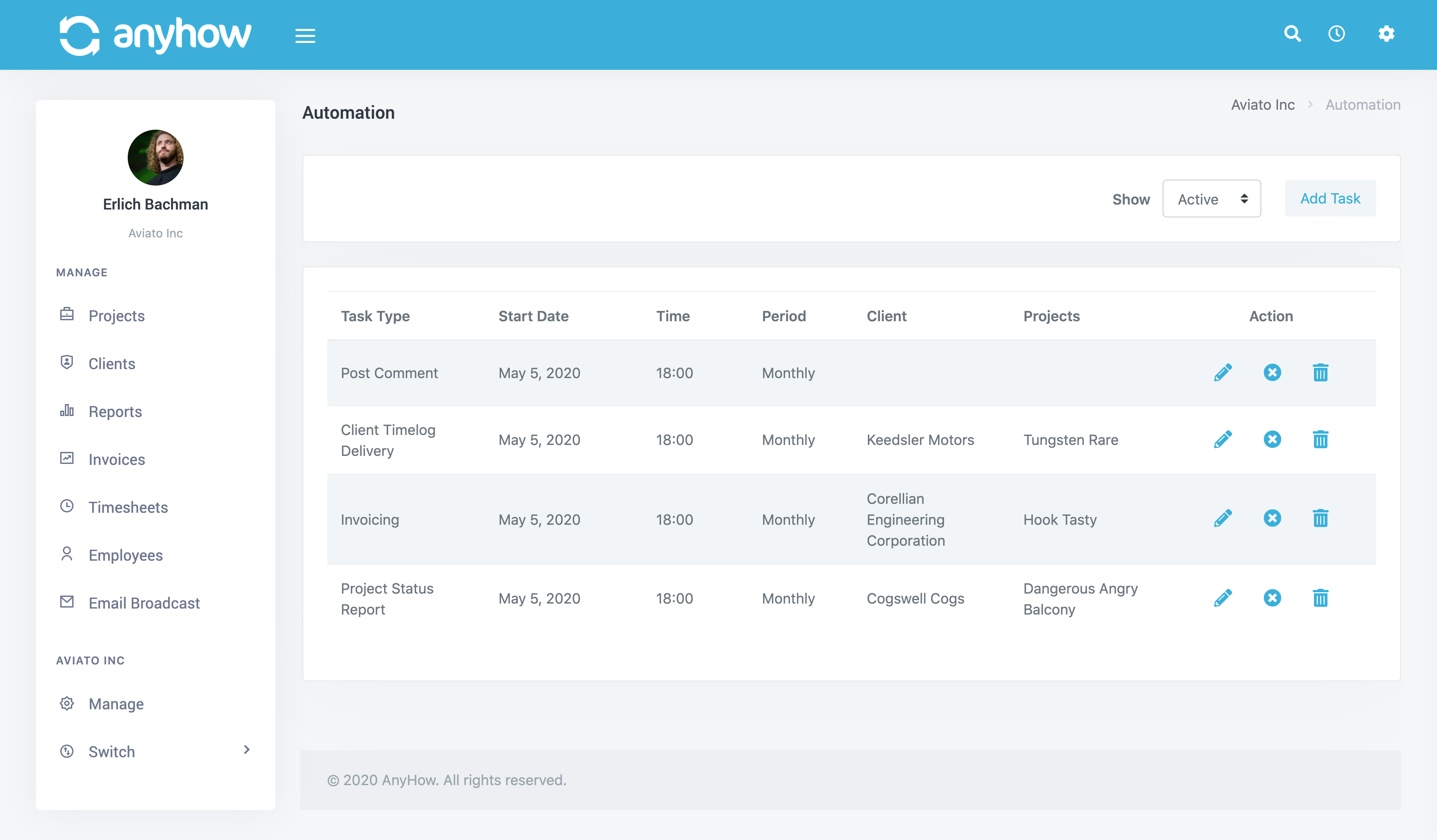The width and height of the screenshot is (1437, 840).
Task: Open Email Broadcast envelope icon
Action: pos(67,601)
